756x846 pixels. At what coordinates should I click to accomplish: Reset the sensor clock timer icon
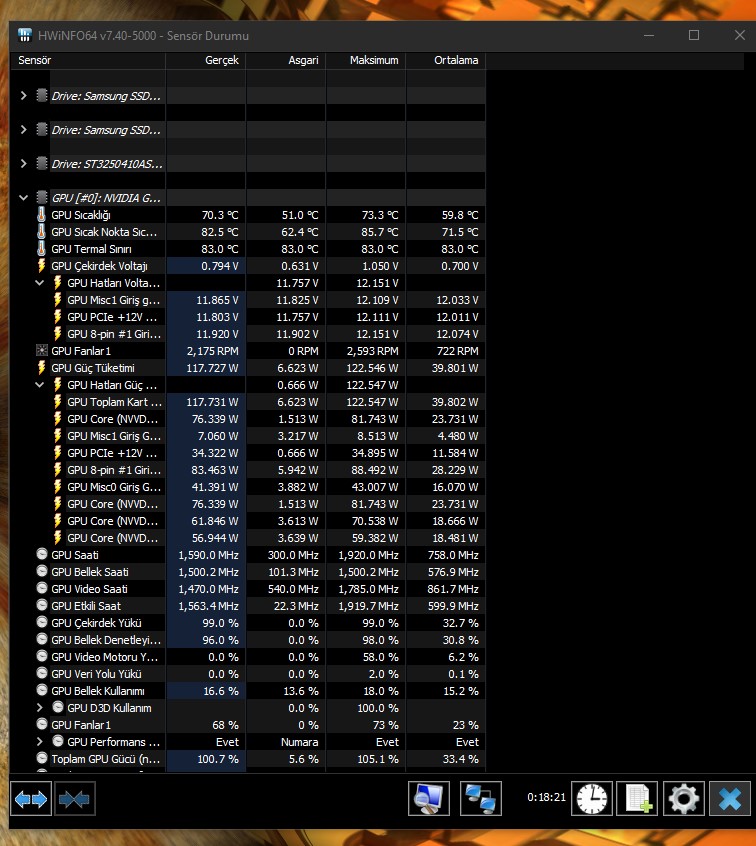point(592,799)
